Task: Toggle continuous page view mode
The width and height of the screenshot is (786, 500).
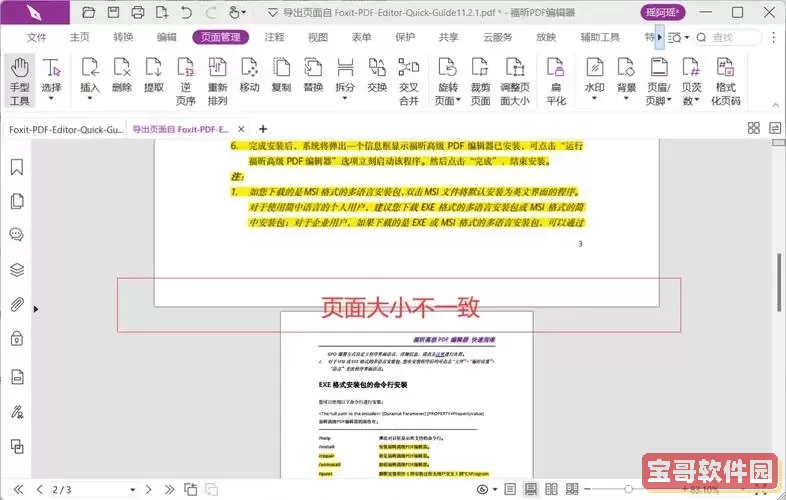Action: point(530,489)
